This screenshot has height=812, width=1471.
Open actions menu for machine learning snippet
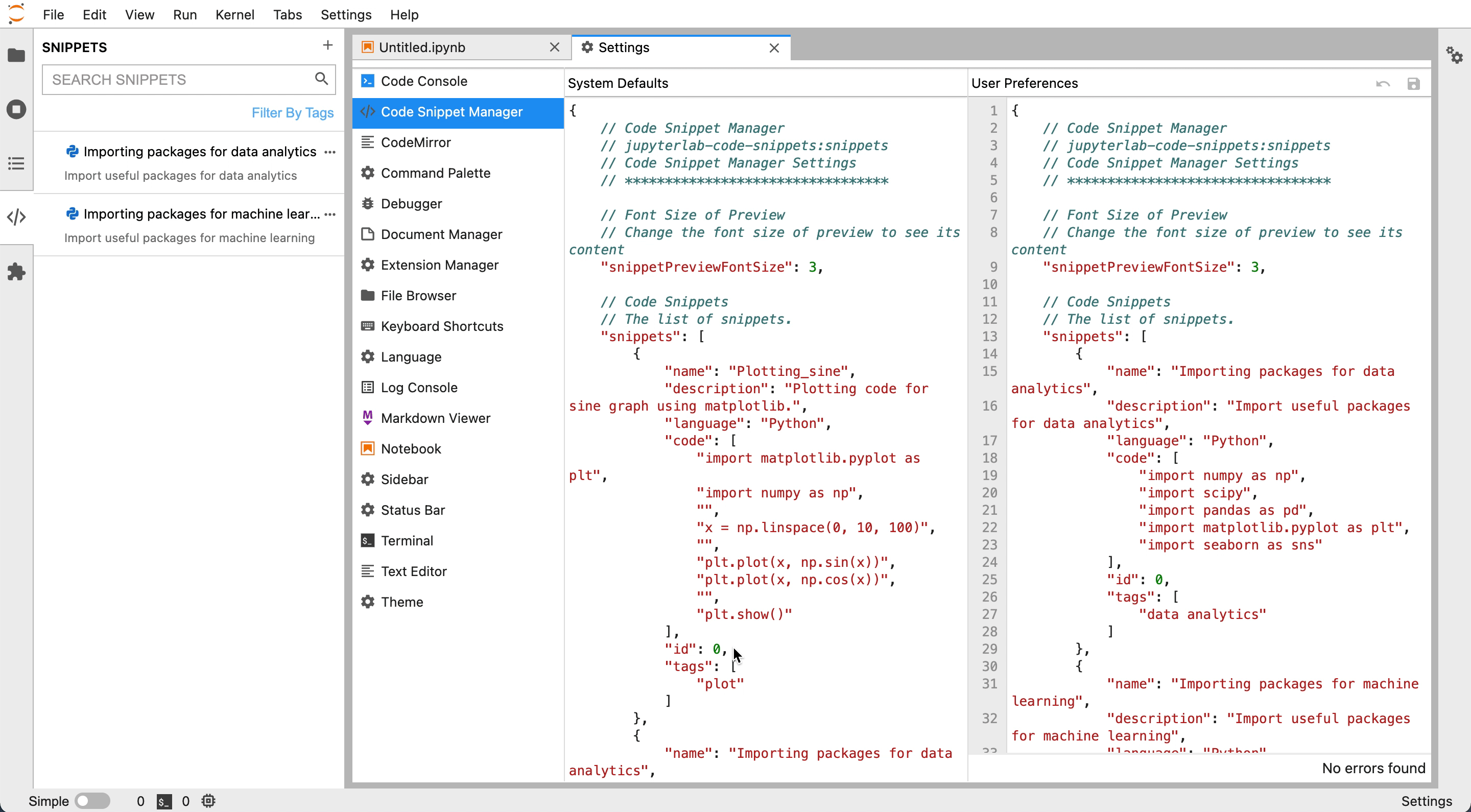point(329,214)
